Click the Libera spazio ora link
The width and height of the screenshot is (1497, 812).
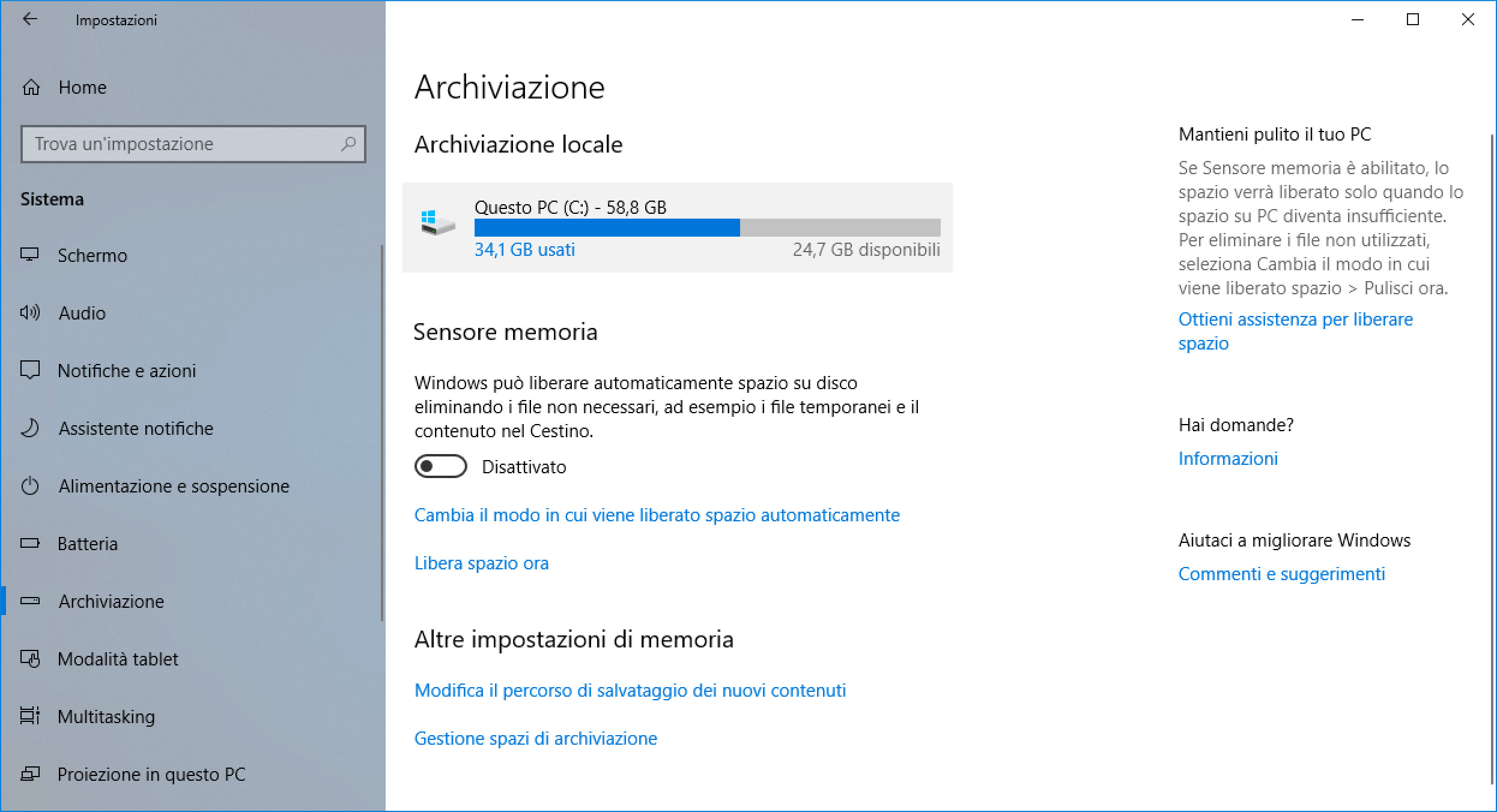pyautogui.click(x=482, y=563)
